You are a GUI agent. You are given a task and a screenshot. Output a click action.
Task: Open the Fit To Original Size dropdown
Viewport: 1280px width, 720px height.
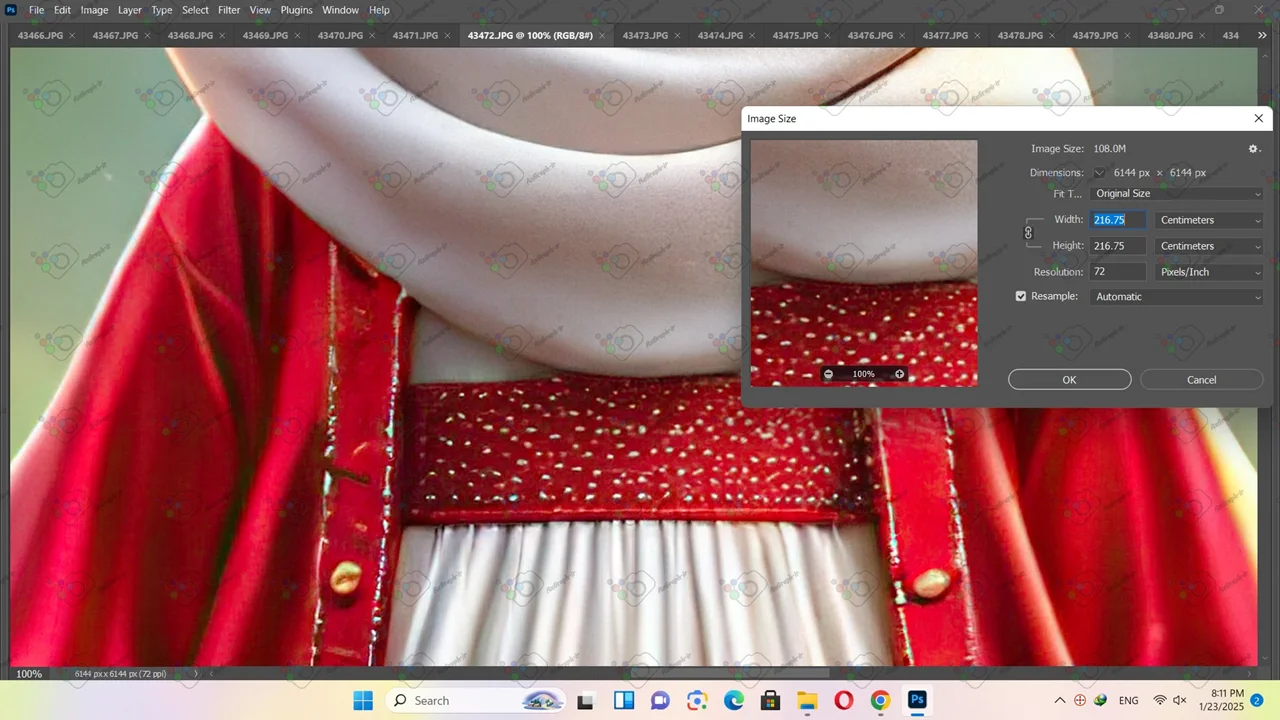coord(1177,194)
